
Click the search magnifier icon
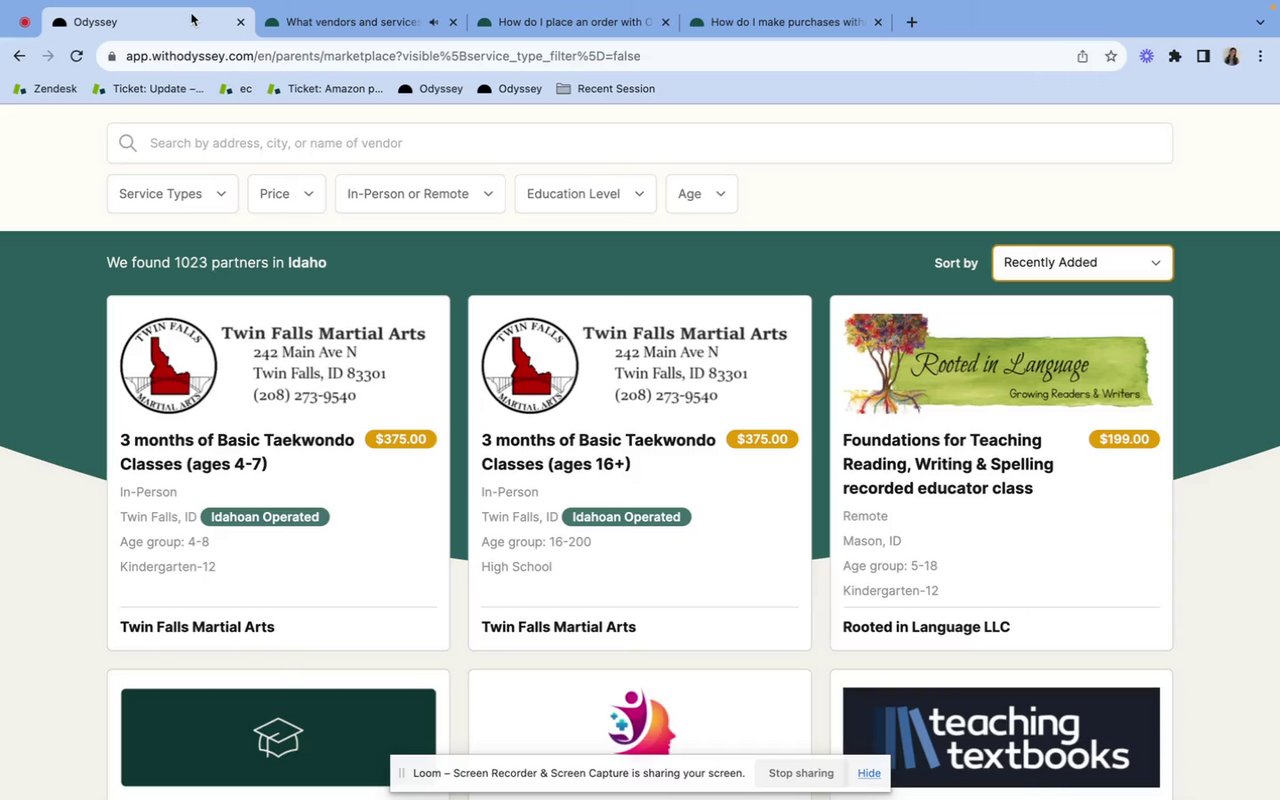(x=128, y=143)
